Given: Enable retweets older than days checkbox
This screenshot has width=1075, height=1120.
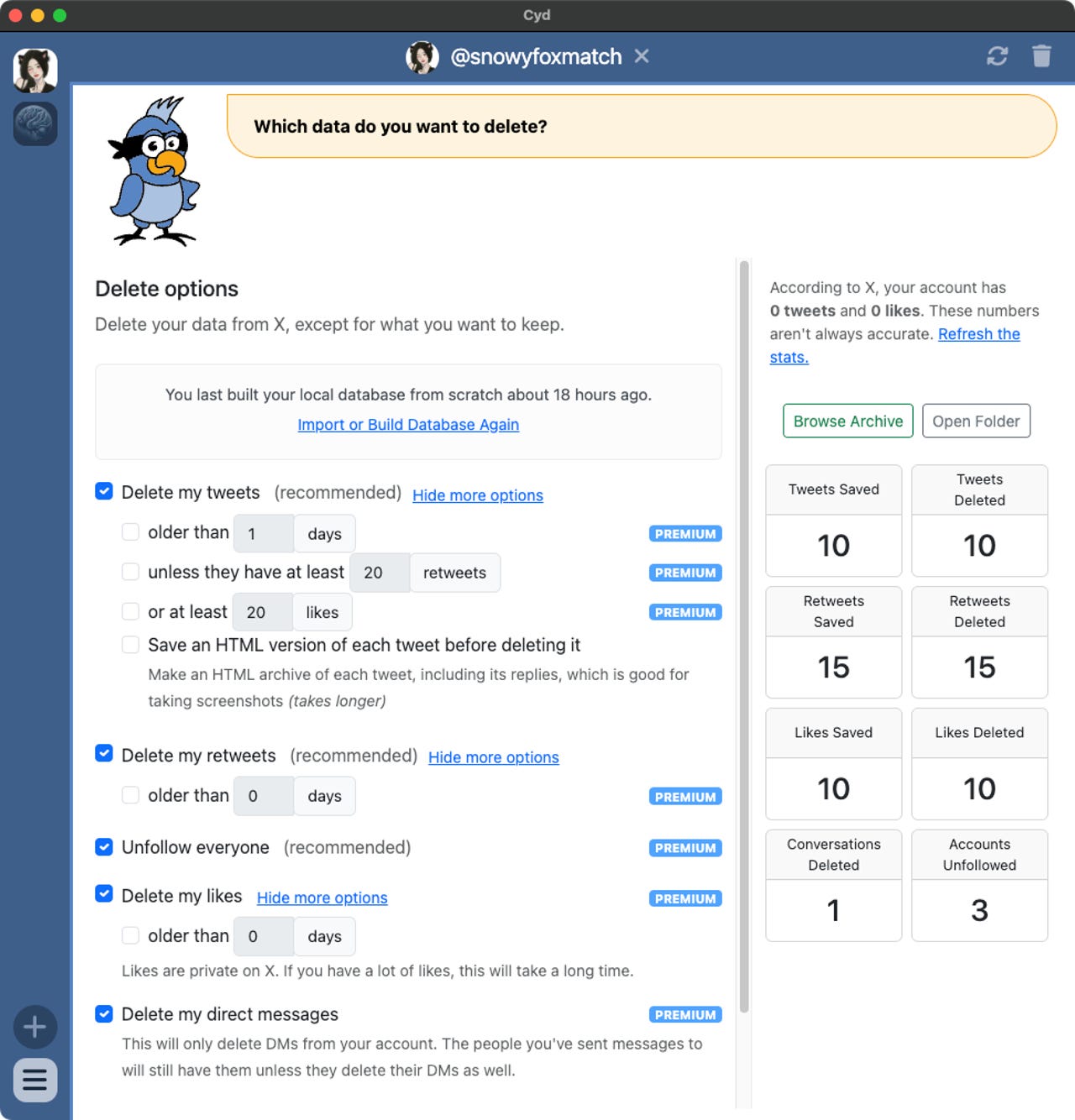Looking at the screenshot, I should pos(130,794).
